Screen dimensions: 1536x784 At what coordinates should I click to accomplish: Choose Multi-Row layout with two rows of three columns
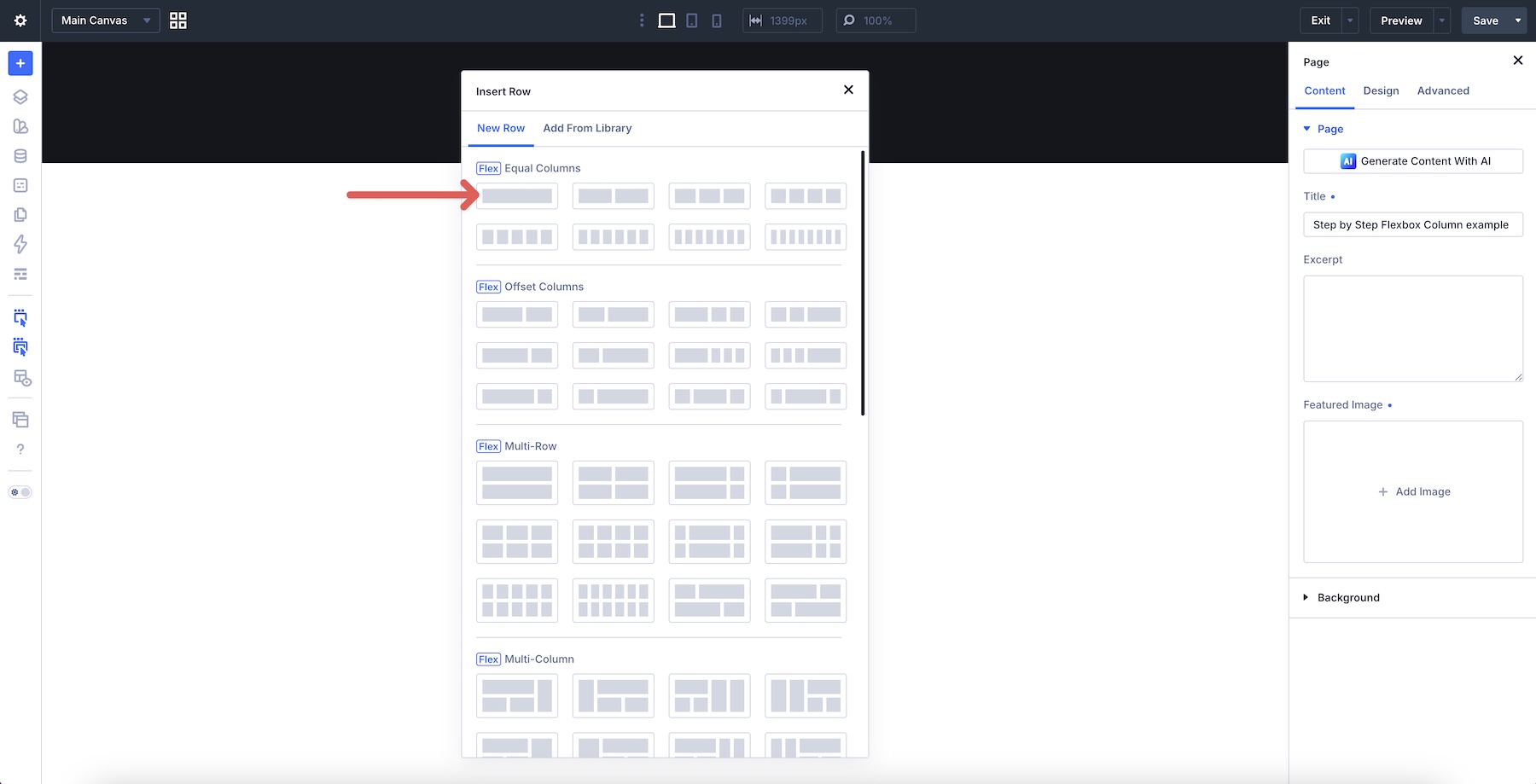tap(517, 542)
